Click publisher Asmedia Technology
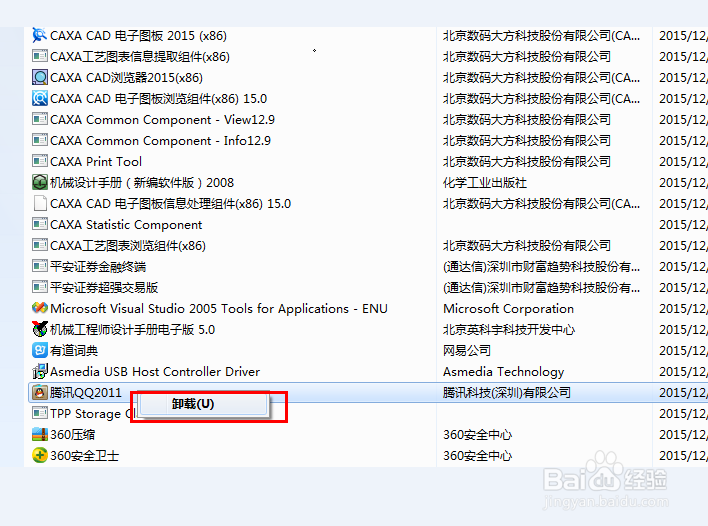The height and width of the screenshot is (526, 708). 503,372
